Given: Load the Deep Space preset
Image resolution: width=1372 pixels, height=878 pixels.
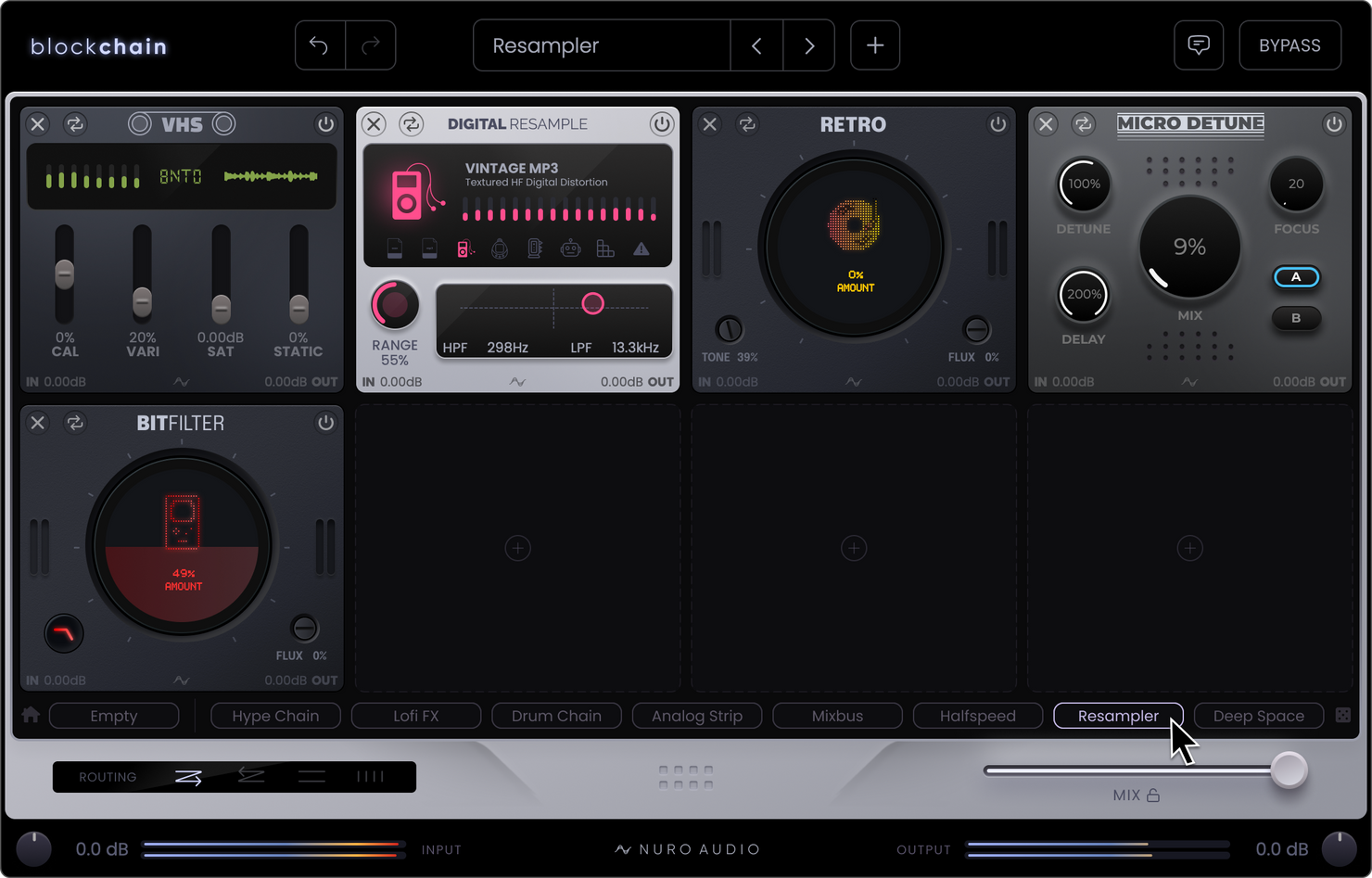Looking at the screenshot, I should tap(1259, 716).
